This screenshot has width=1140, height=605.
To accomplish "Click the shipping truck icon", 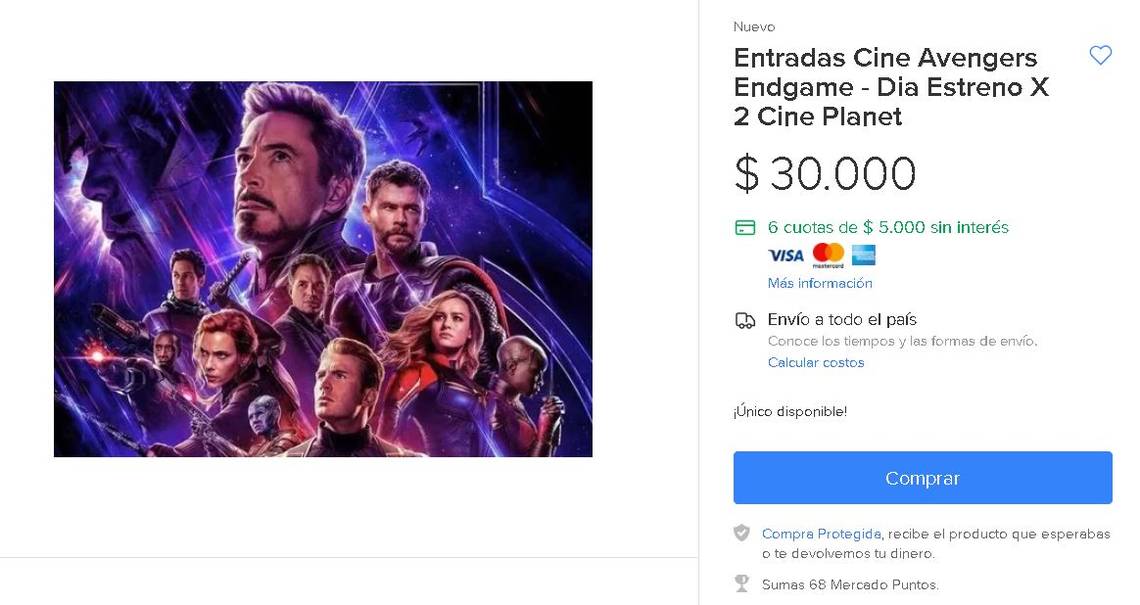I will click(x=744, y=321).
